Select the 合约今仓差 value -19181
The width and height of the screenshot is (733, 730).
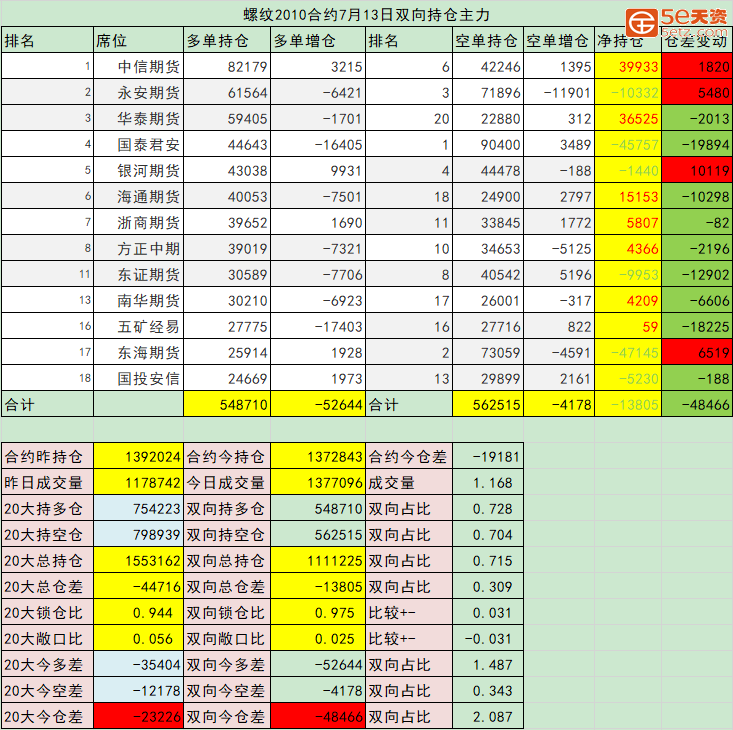488,456
